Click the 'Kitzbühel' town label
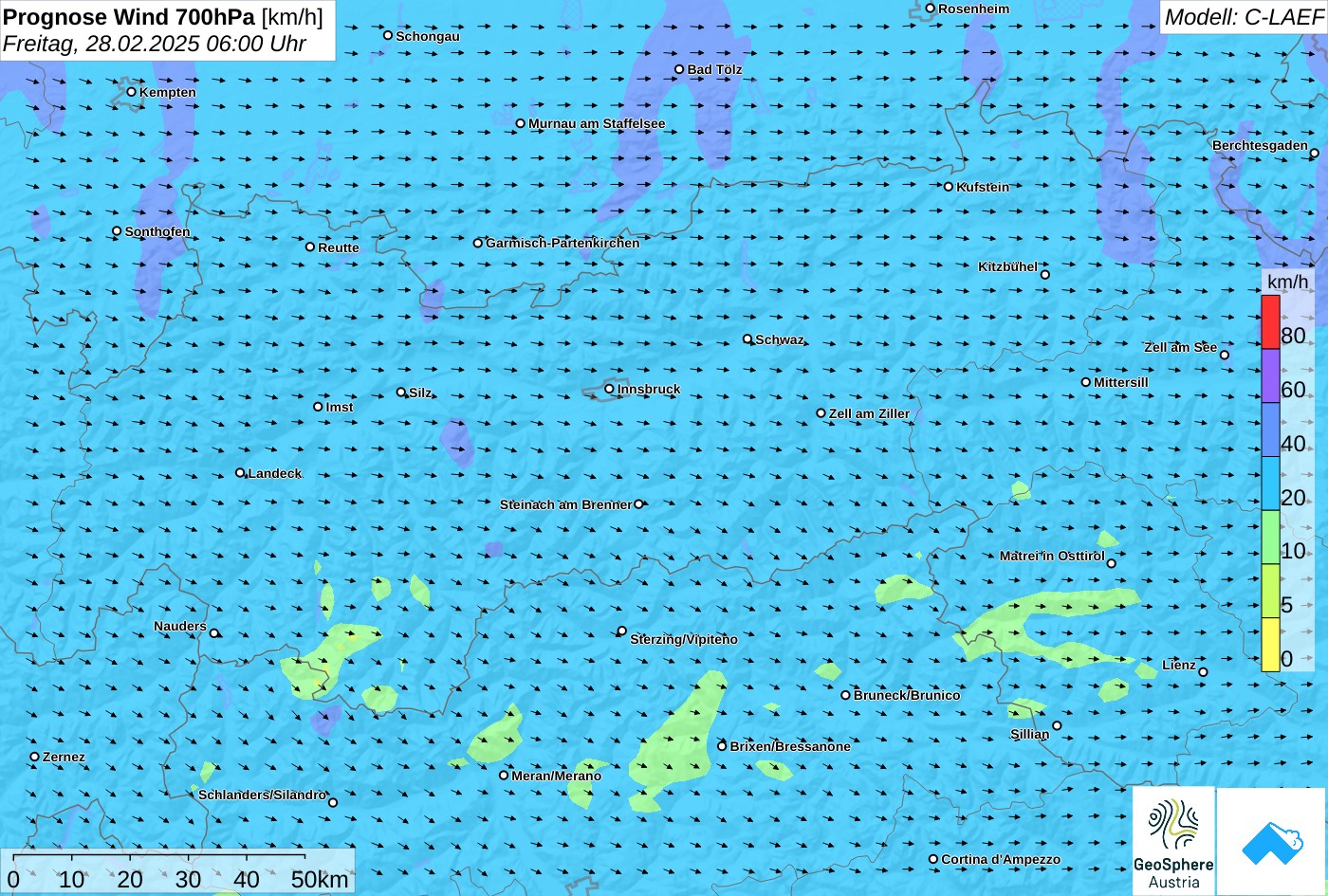1328x896 pixels. click(1007, 267)
